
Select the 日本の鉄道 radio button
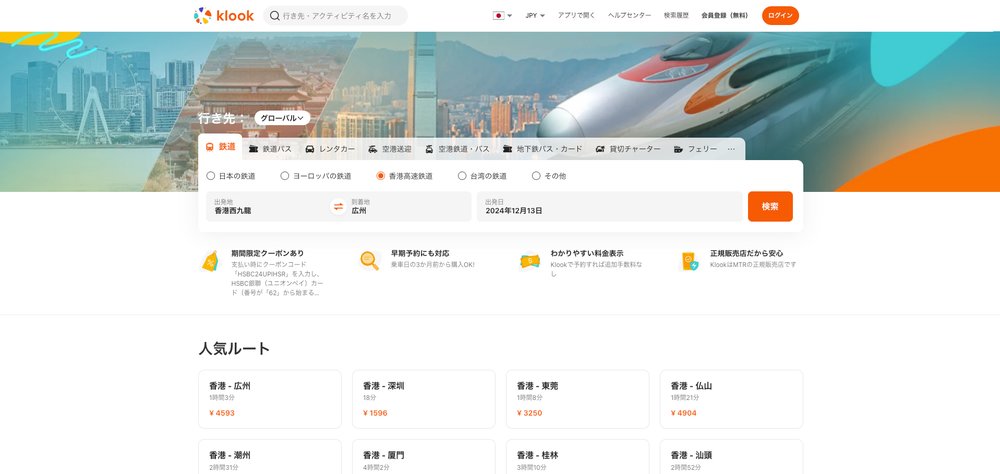[210, 176]
